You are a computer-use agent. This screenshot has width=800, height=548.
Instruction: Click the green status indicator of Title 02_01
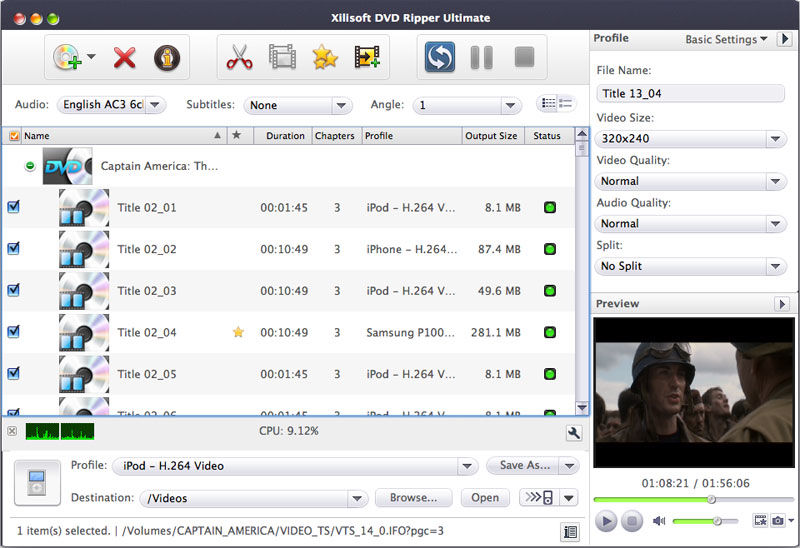click(x=549, y=208)
